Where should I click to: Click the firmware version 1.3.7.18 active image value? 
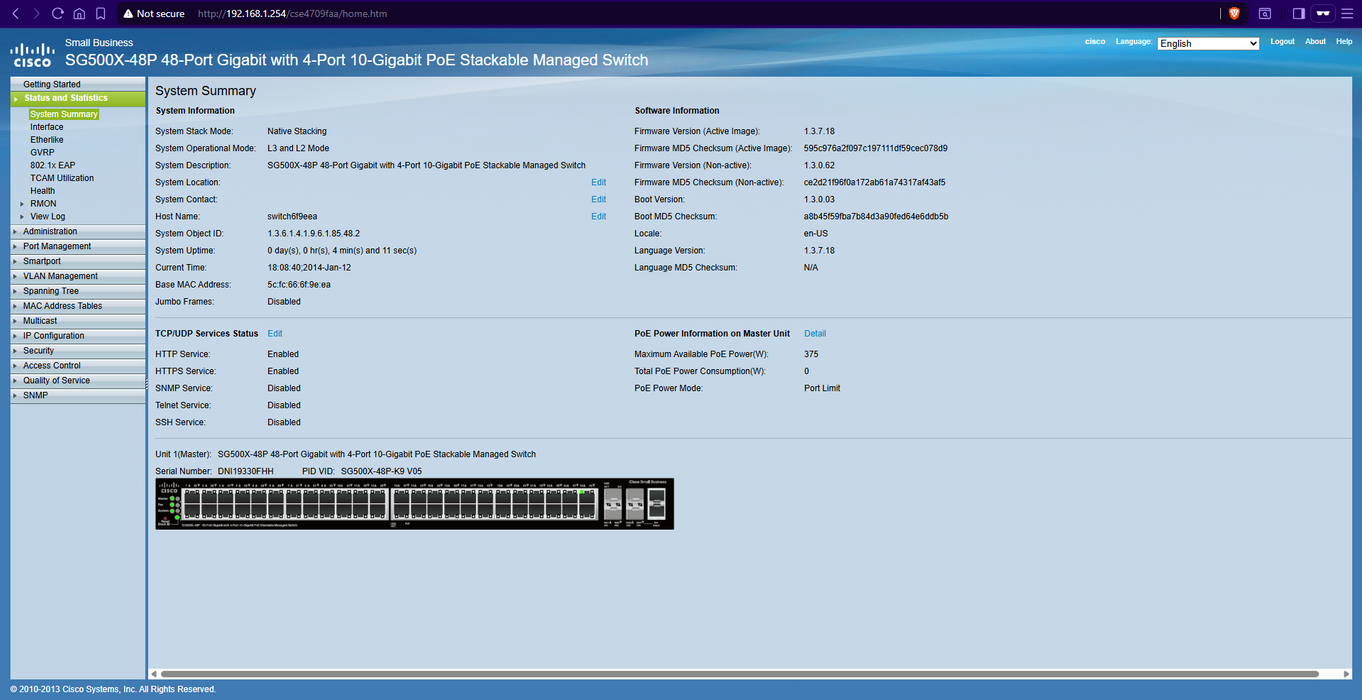tap(819, 132)
